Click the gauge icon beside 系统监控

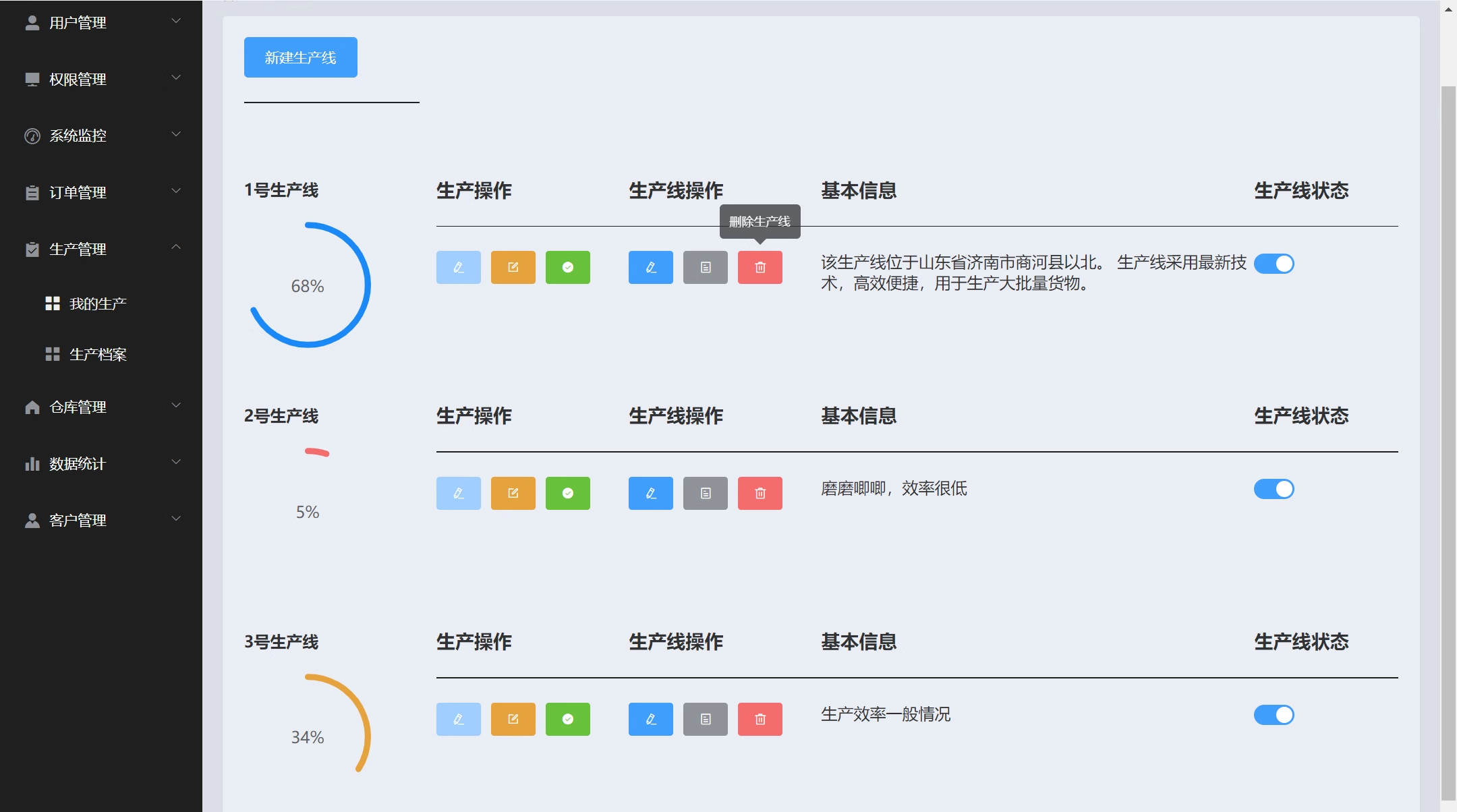pyautogui.click(x=32, y=136)
